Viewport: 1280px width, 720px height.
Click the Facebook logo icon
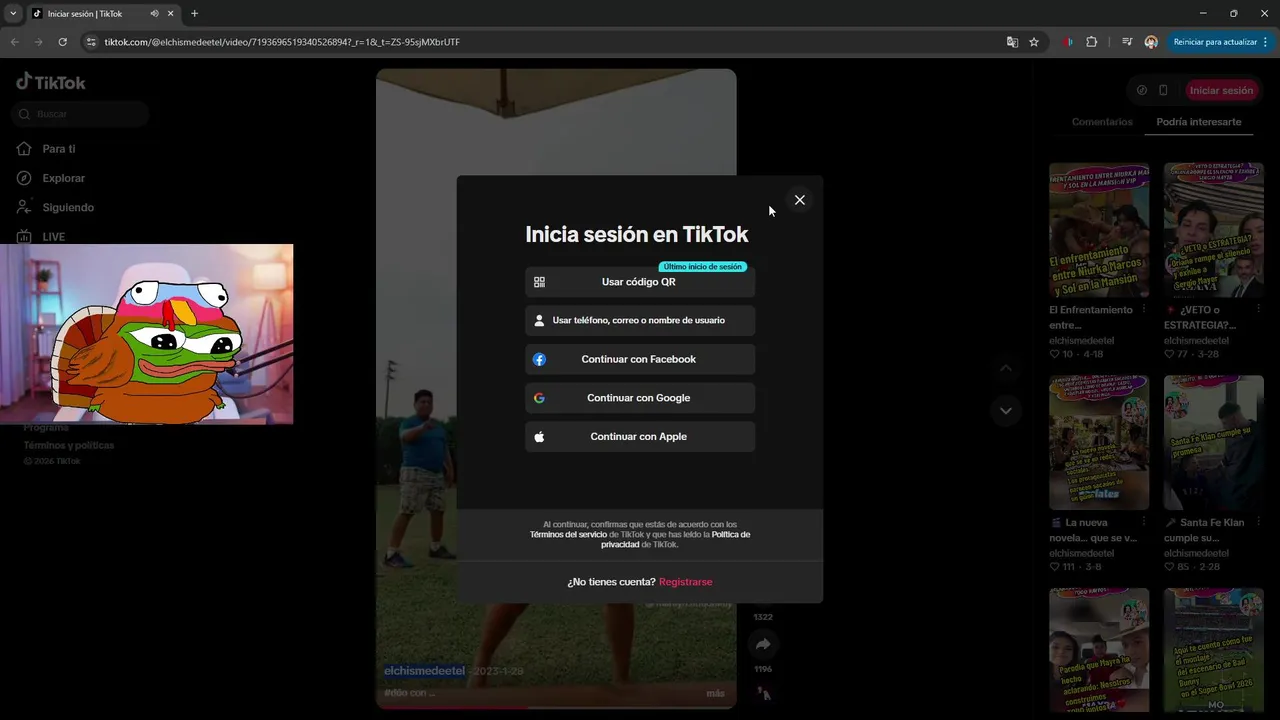pyautogui.click(x=539, y=359)
